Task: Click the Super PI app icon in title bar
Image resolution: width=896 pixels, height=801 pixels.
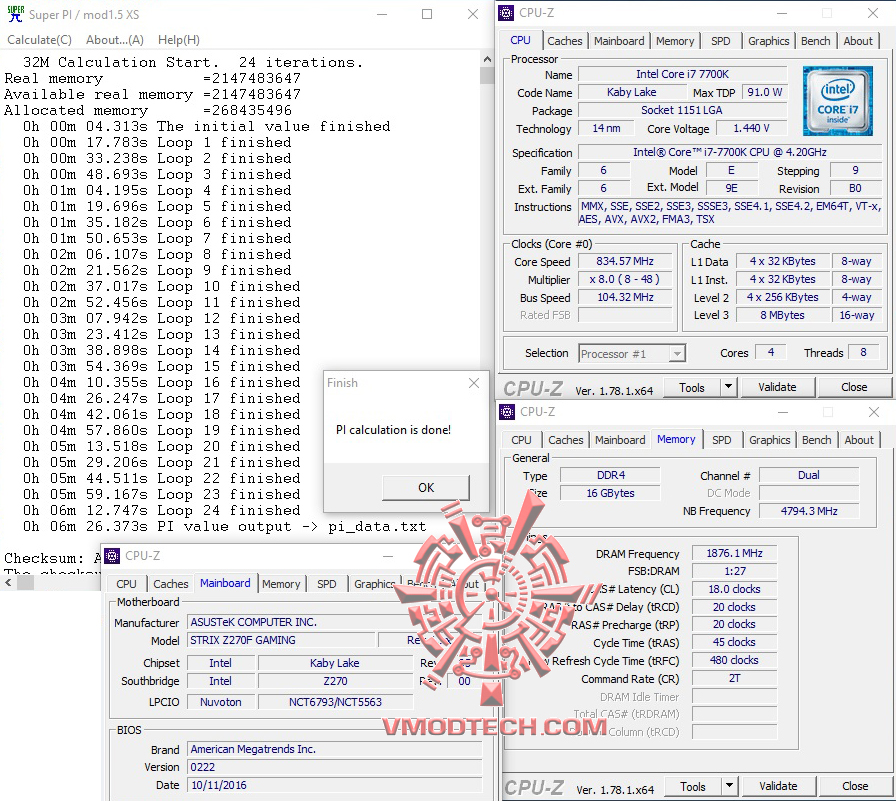Action: (x=15, y=14)
